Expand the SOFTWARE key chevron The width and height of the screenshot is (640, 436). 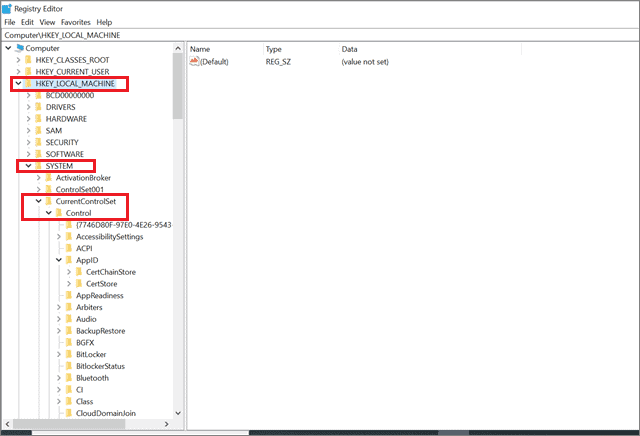29,154
